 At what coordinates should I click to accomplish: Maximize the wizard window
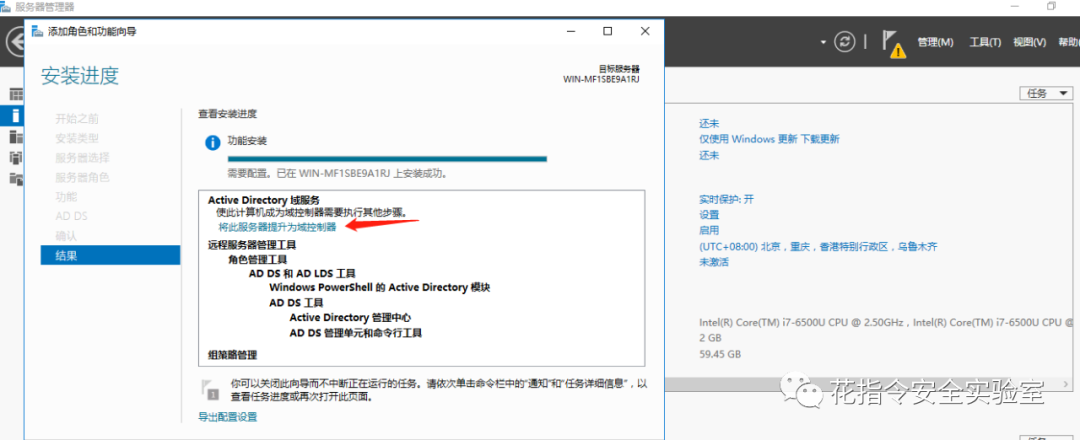[608, 31]
